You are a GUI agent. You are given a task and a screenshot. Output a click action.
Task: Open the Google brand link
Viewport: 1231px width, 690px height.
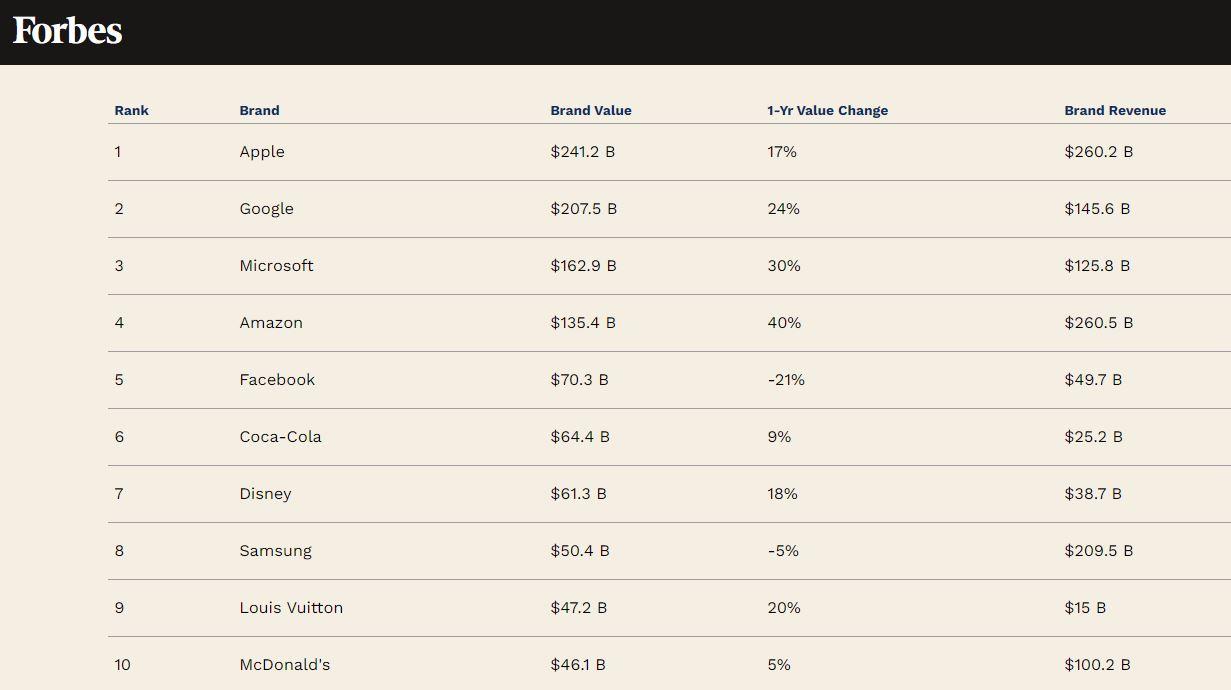[x=266, y=209]
